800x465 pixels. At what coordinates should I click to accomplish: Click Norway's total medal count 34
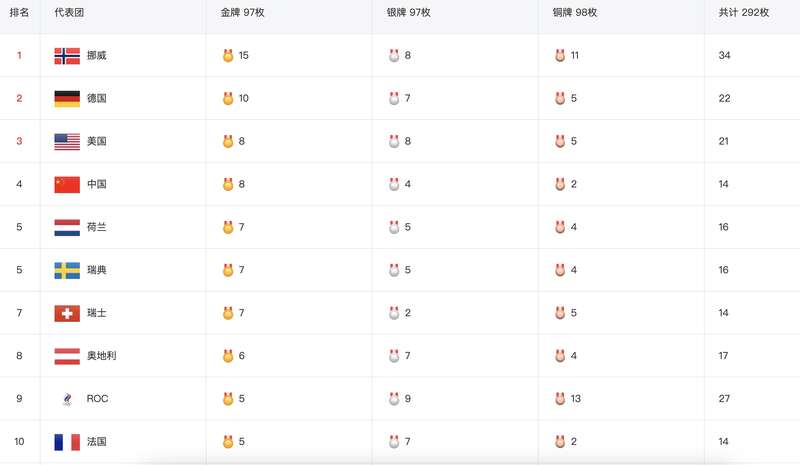point(724,55)
